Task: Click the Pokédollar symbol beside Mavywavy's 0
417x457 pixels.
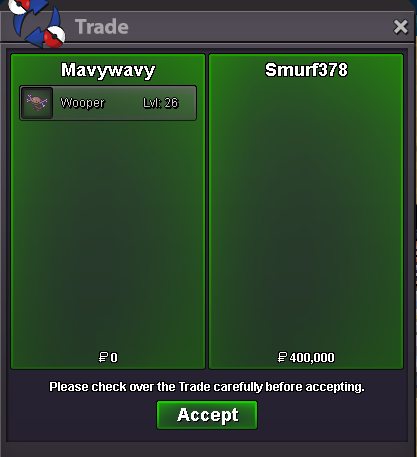Action: [x=103, y=357]
